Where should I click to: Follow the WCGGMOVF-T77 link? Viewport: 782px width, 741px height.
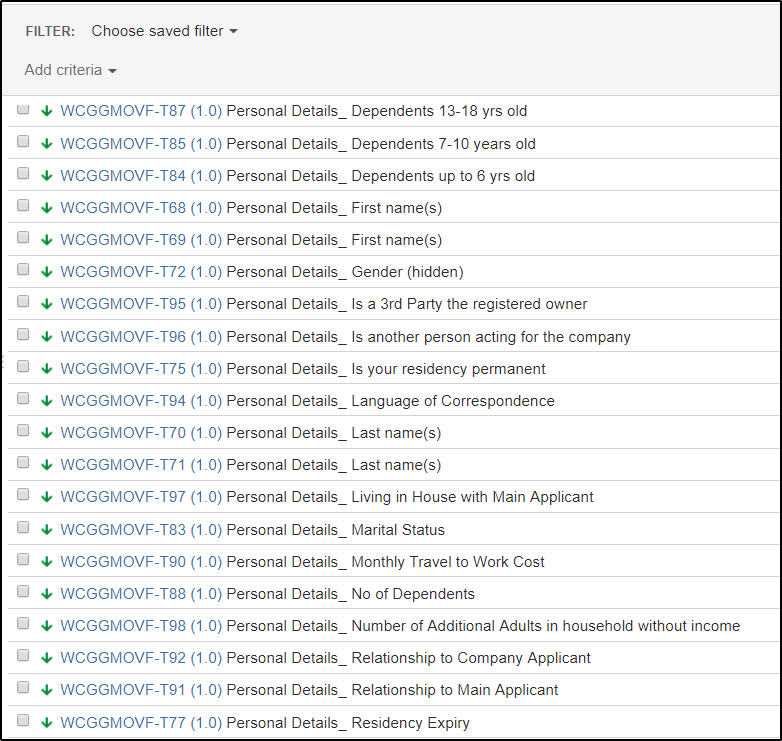141,723
